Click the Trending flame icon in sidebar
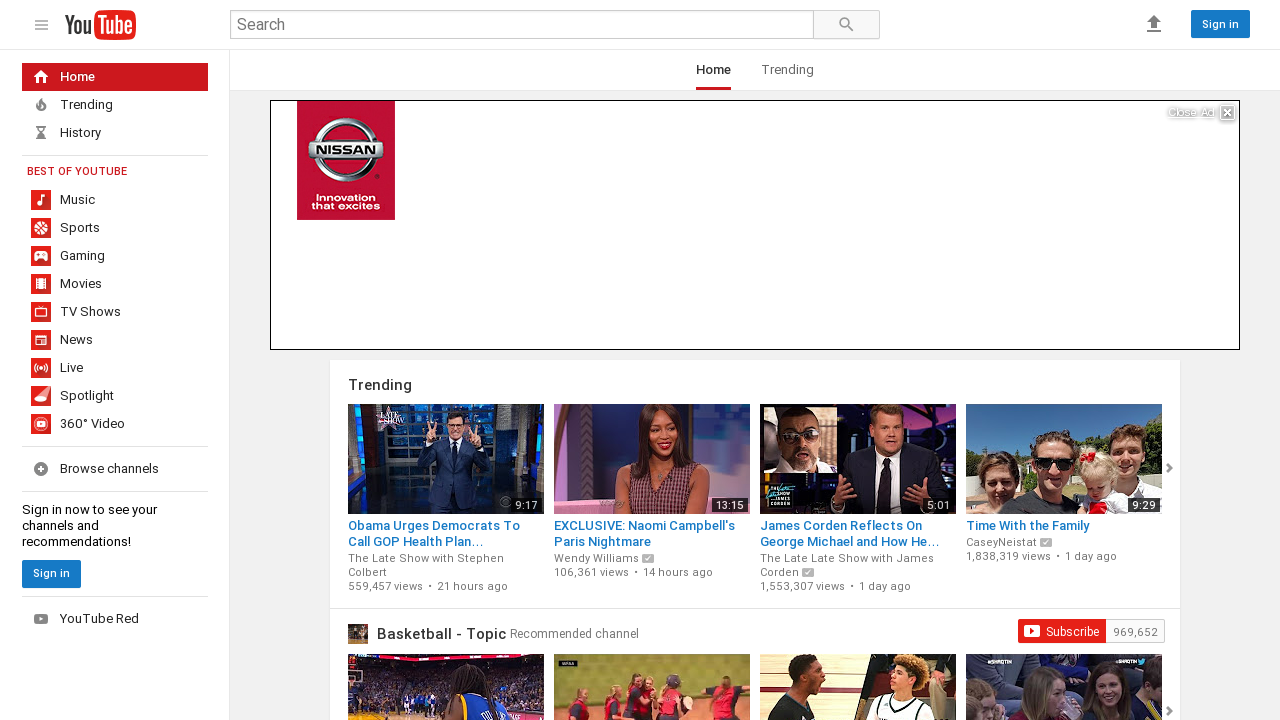 [x=41, y=105]
